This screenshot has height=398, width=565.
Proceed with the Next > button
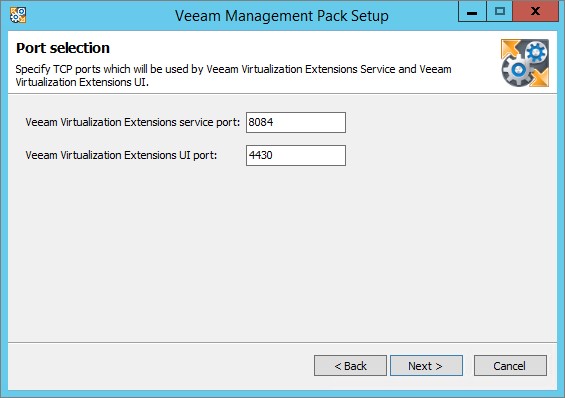tap(426, 366)
